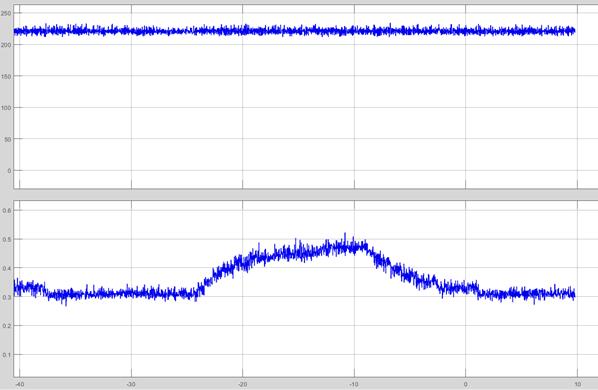The width and height of the screenshot is (598, 390).
Task: Click the right end of upper flat signal
Action: point(574,31)
